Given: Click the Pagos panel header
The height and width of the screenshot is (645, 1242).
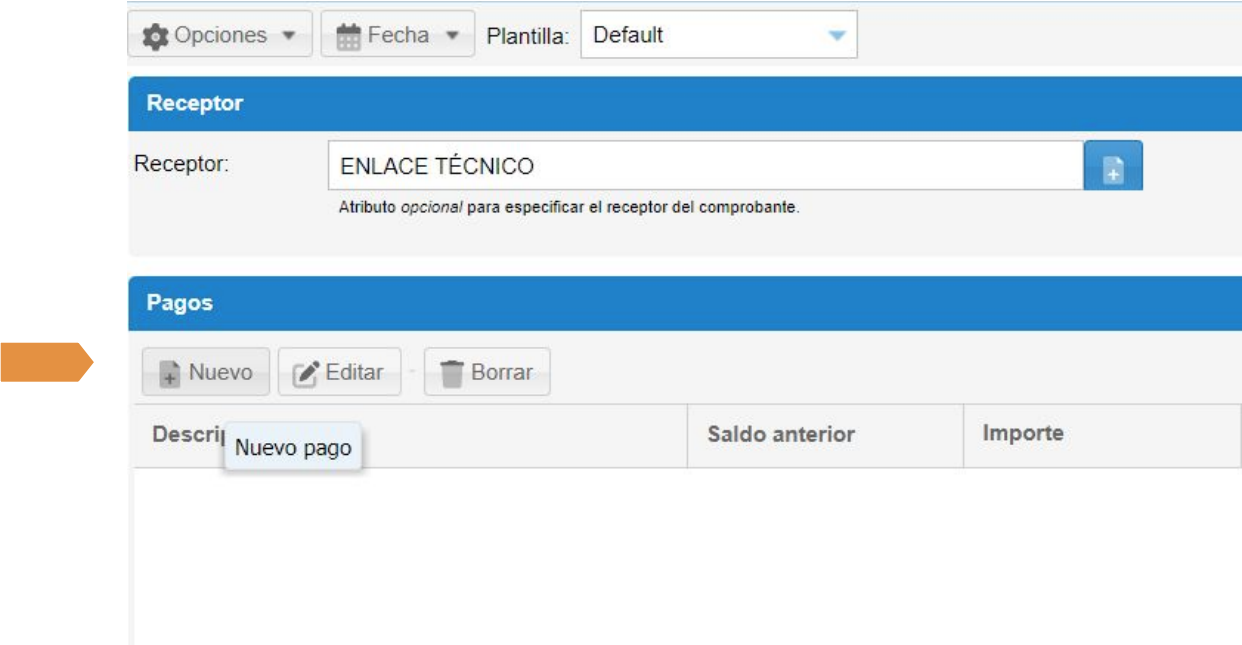Looking at the screenshot, I should click(684, 303).
